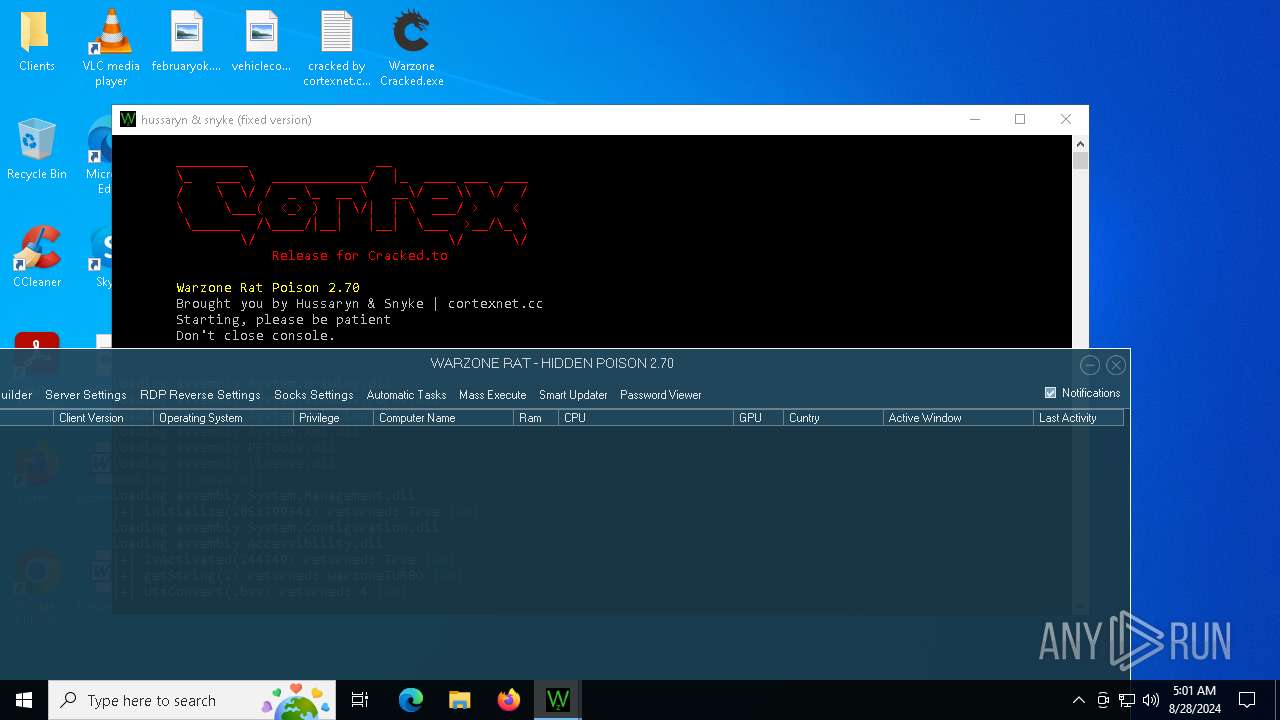This screenshot has width=1280, height=720.
Task: Open the 'cracked by cortexnet' text file
Action: point(337,47)
